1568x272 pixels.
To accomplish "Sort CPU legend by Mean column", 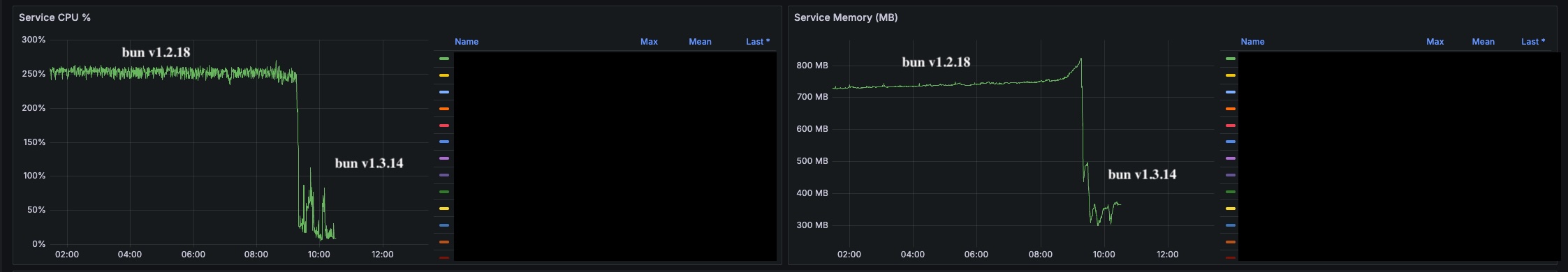I will (x=700, y=42).
